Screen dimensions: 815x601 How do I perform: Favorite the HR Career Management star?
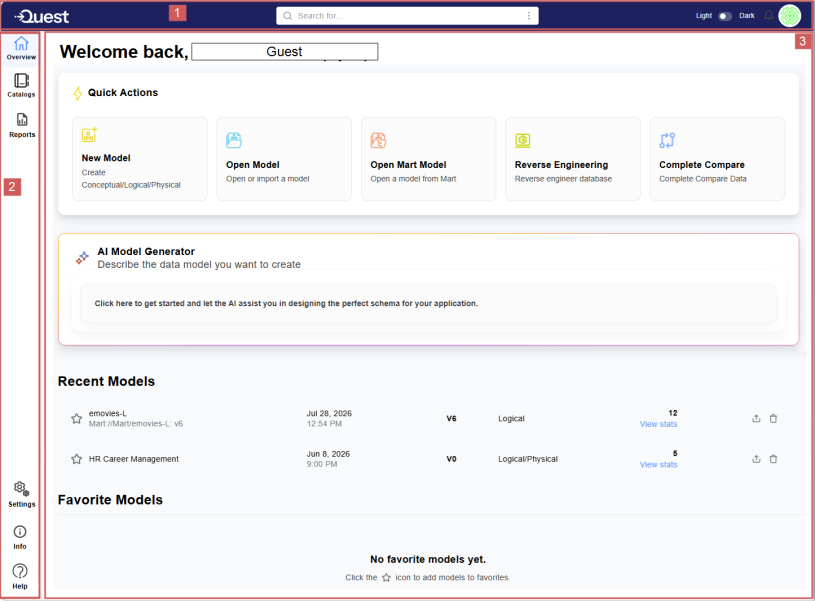[76, 459]
